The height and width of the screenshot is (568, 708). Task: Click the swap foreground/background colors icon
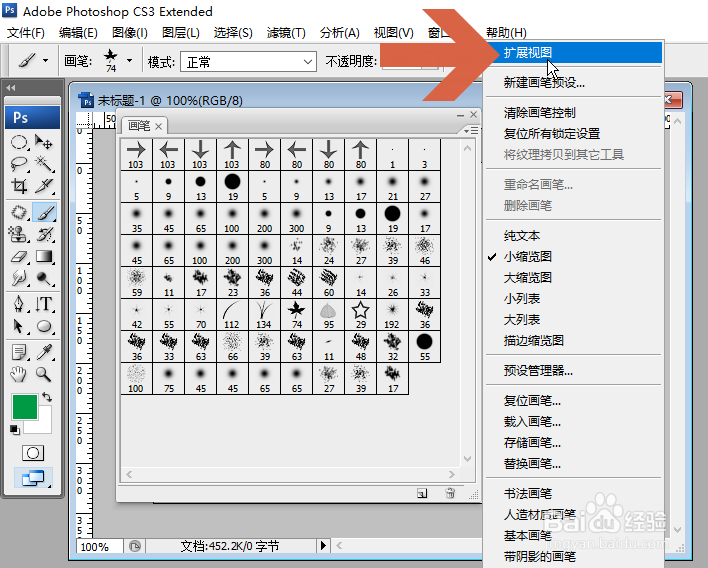pyautogui.click(x=47, y=397)
